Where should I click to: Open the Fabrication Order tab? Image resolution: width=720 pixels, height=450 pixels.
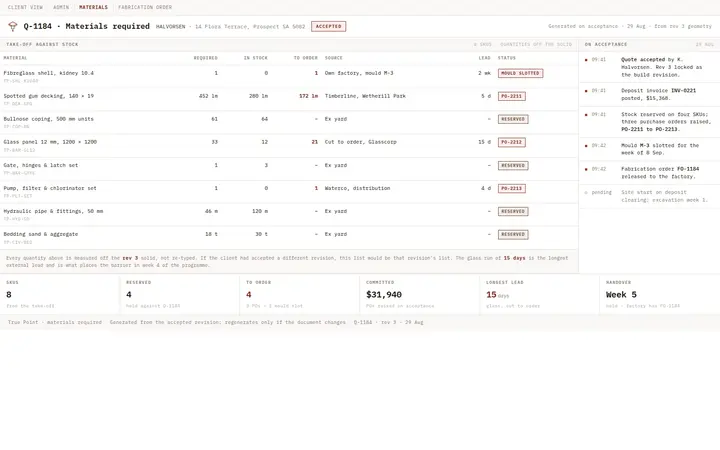tap(145, 7)
